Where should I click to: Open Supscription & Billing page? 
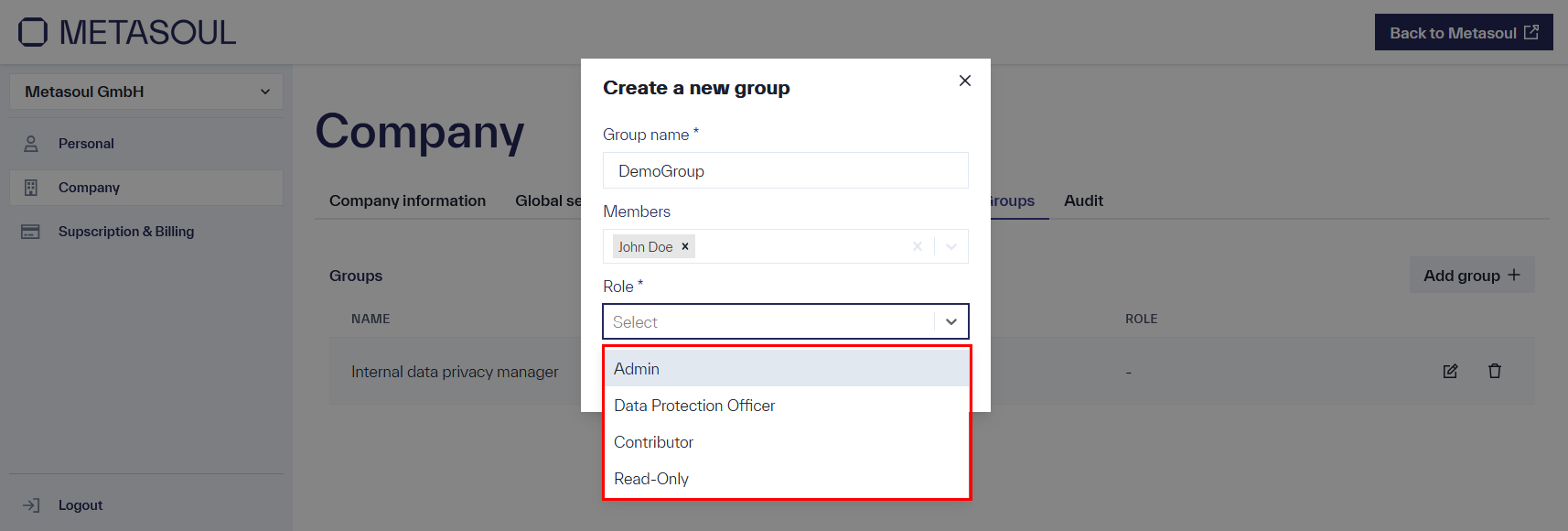(x=146, y=232)
